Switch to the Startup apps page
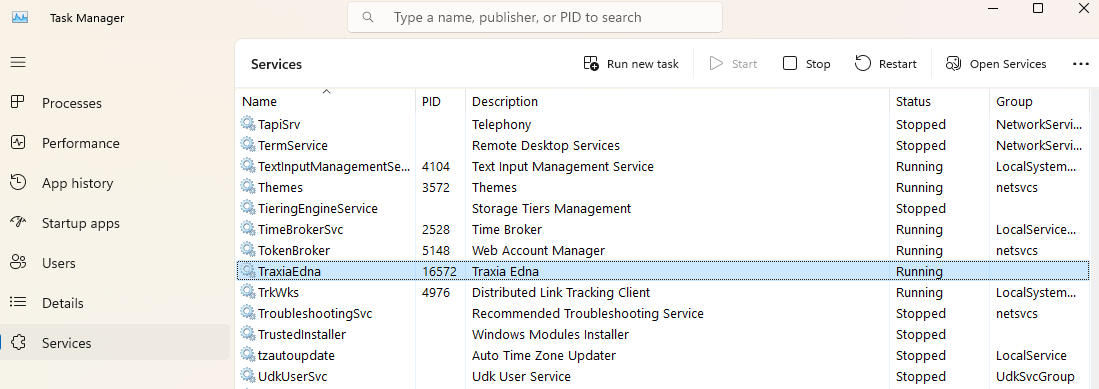This screenshot has width=1099, height=389. click(x=81, y=223)
